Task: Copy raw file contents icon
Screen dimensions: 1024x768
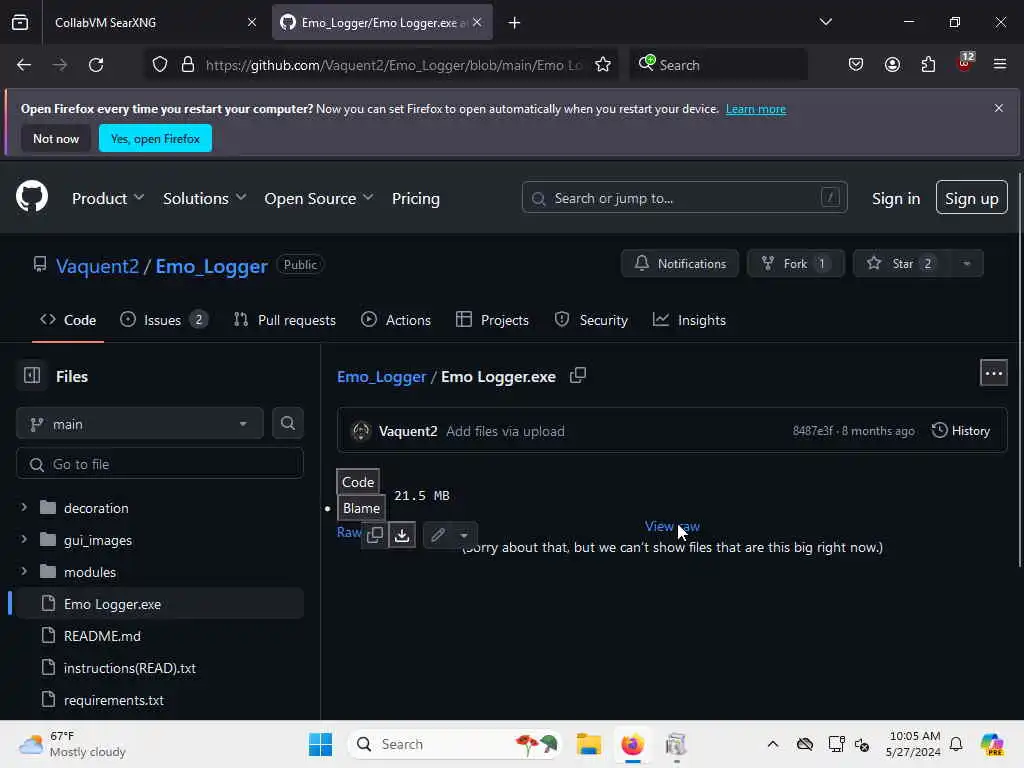Action: [x=375, y=535]
